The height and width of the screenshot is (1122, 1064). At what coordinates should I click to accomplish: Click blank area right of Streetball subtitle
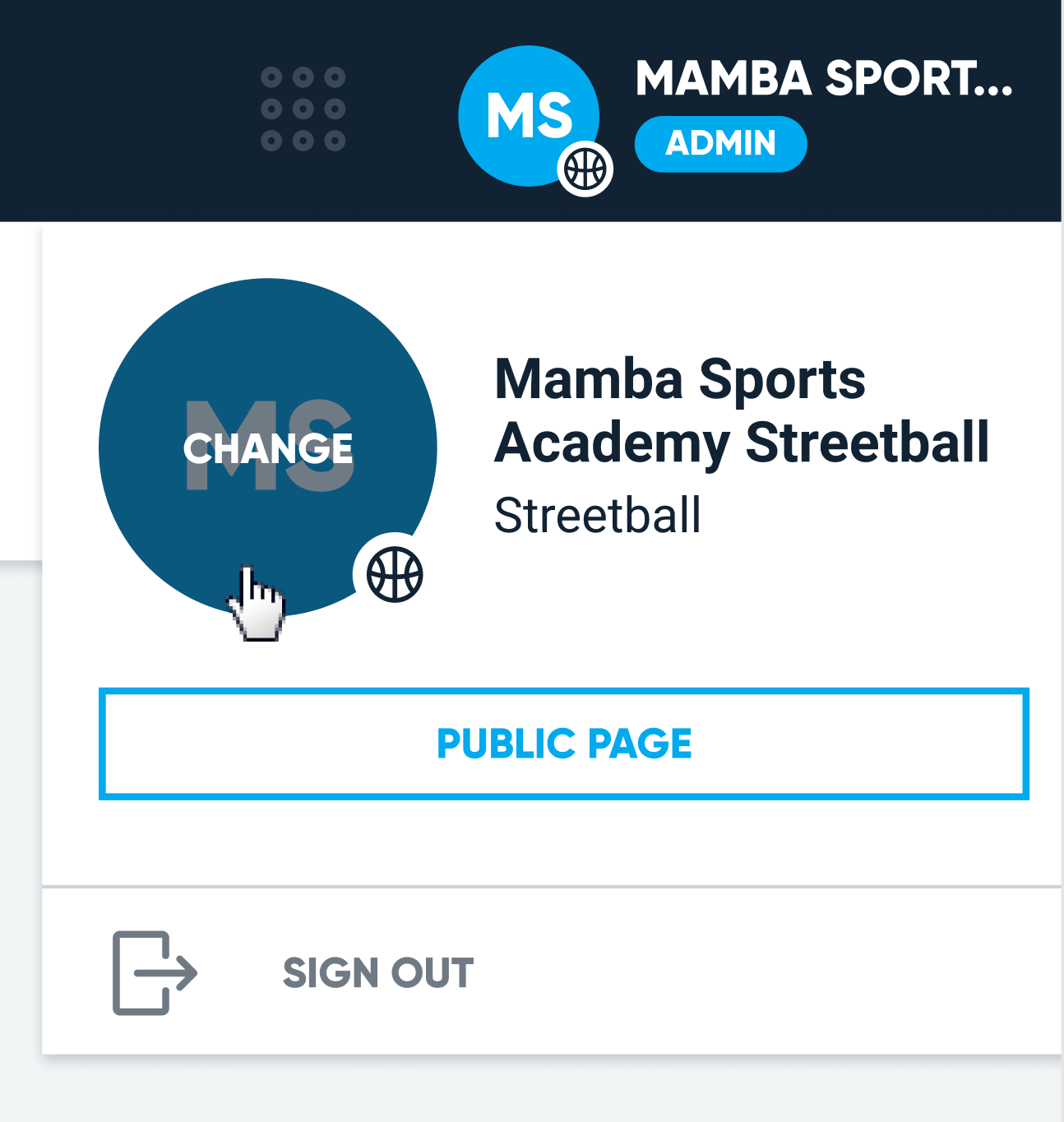click(863, 517)
